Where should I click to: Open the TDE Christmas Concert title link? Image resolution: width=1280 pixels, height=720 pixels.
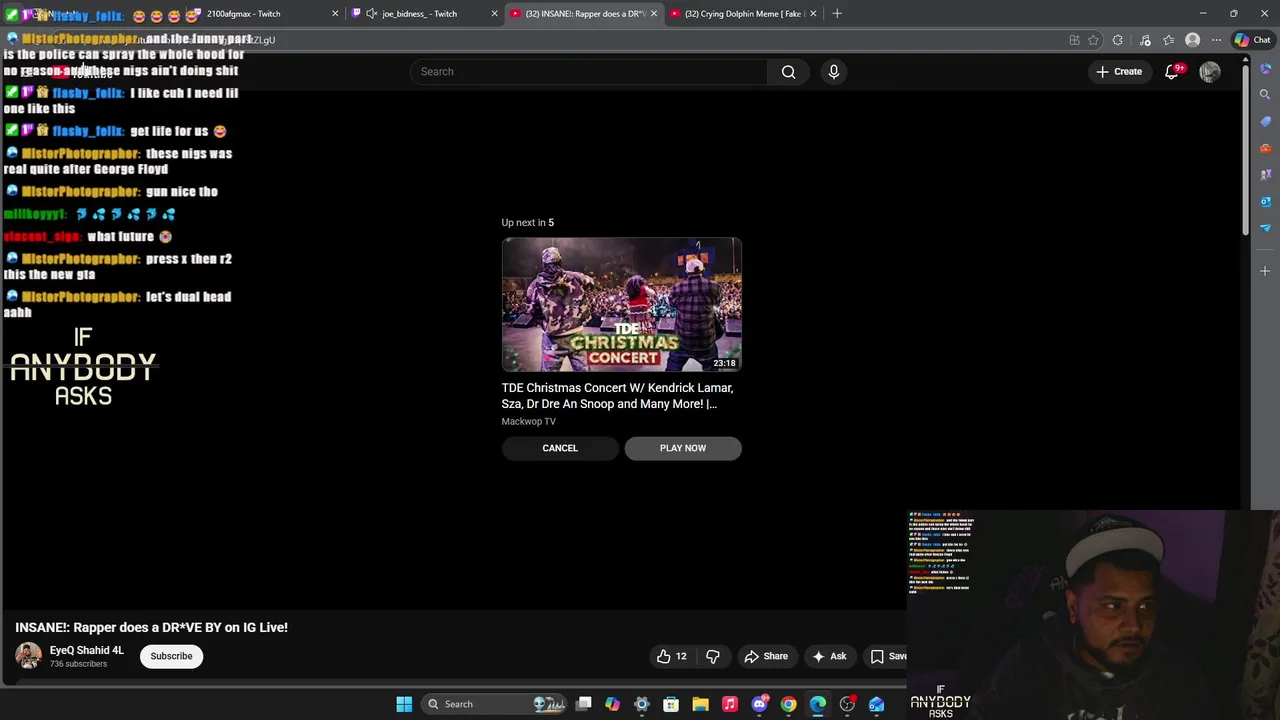click(617, 396)
